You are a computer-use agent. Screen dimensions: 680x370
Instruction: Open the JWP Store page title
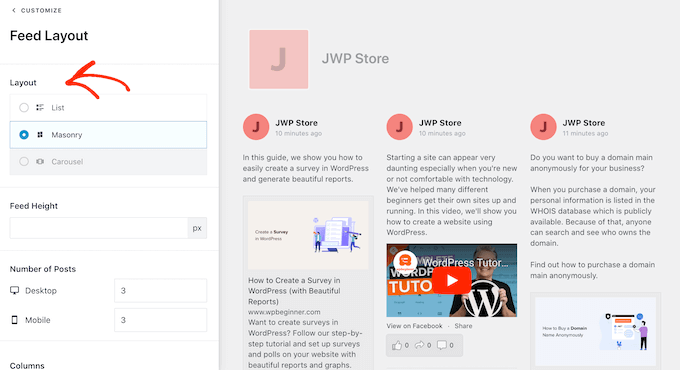point(355,59)
